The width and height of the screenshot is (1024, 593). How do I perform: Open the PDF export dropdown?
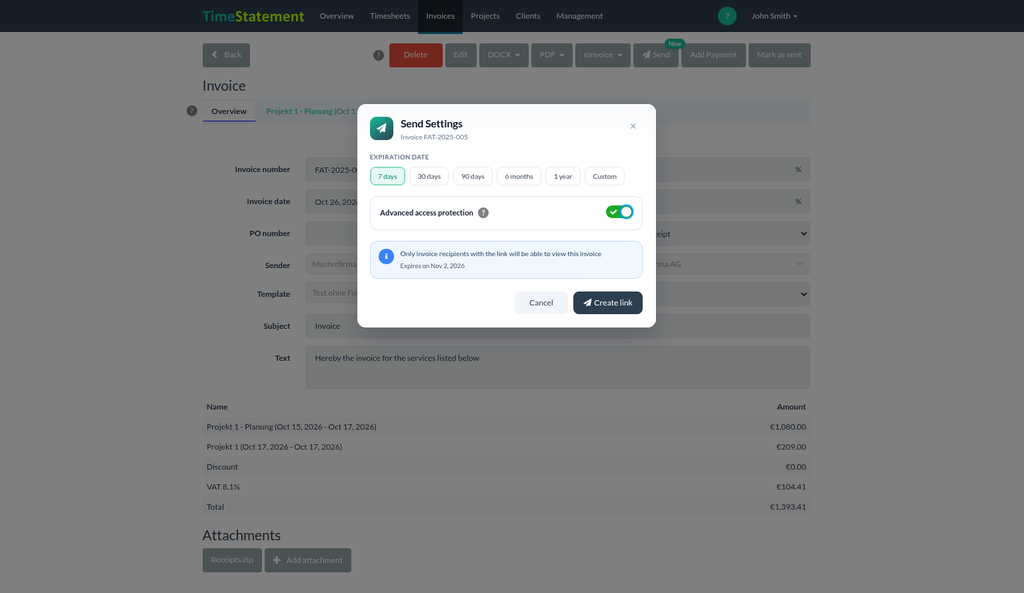tap(552, 55)
